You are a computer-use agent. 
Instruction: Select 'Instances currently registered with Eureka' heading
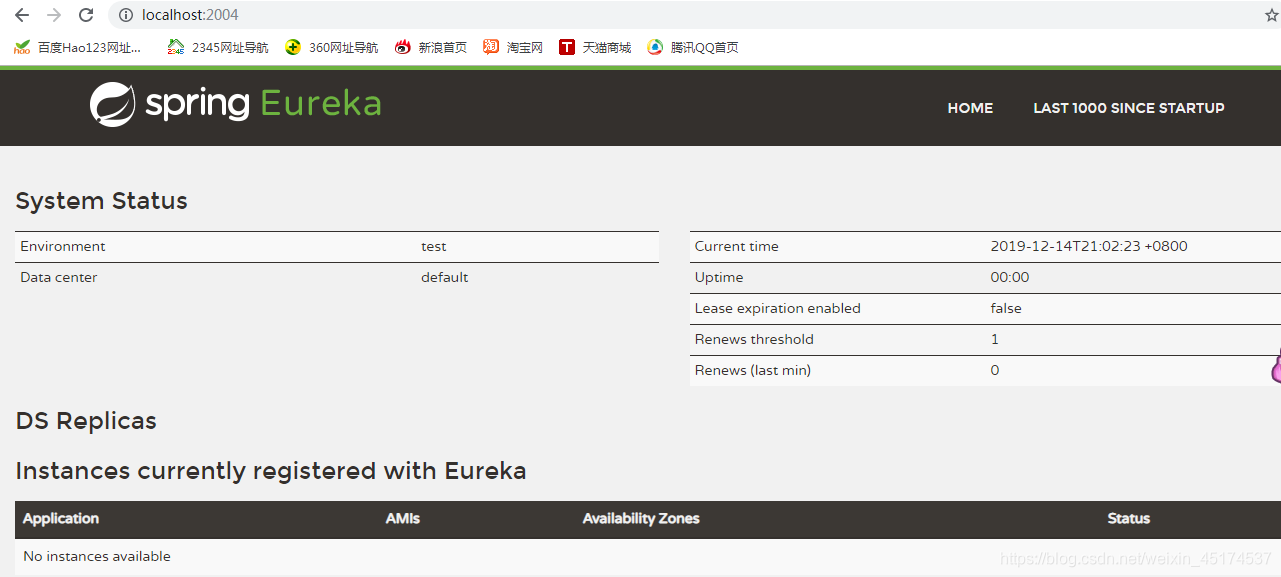[x=271, y=471]
